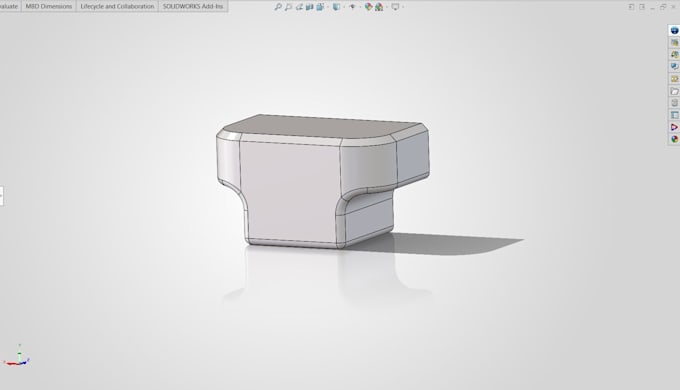Click the Edit Appearance color ball icon

368,7
